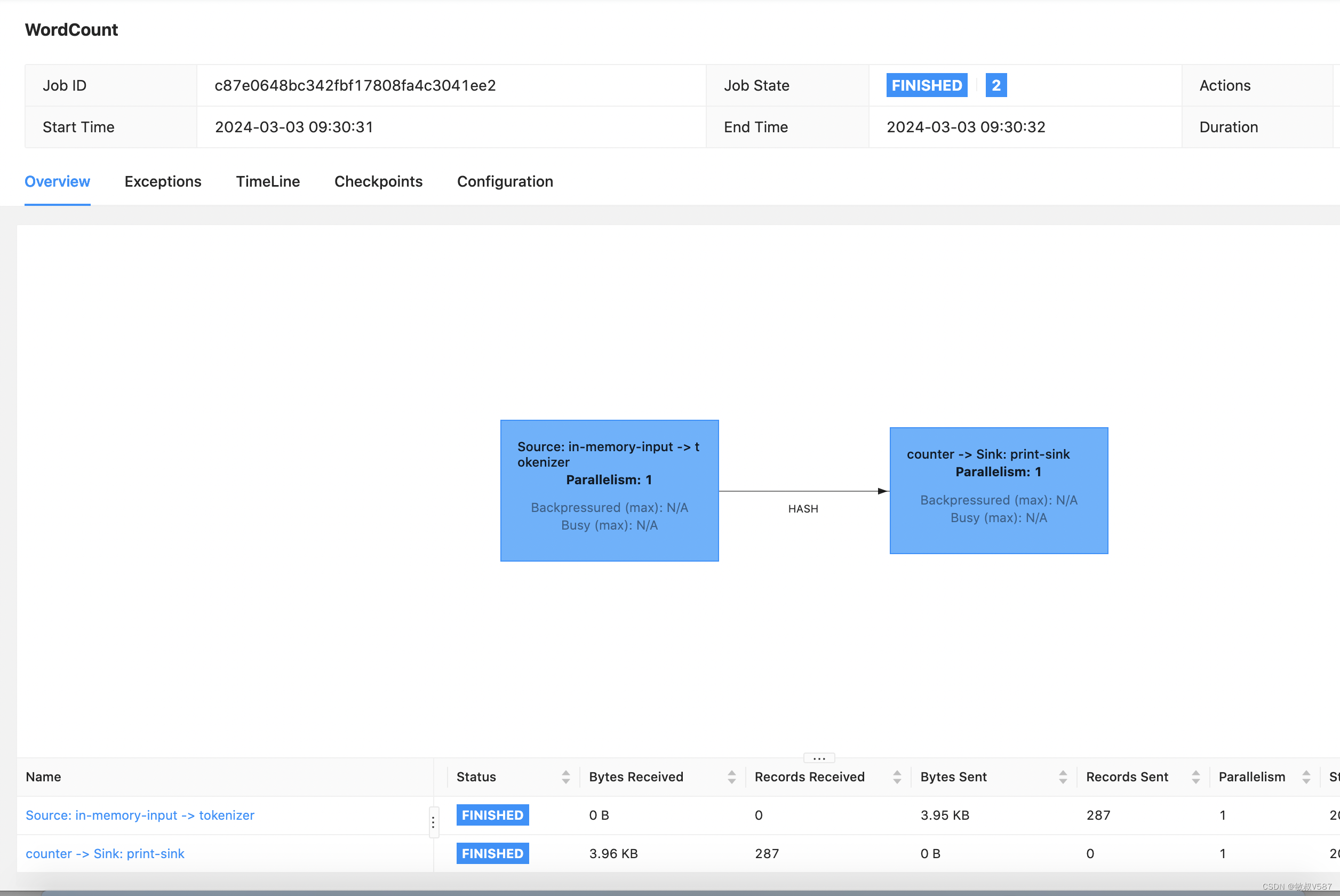Go to the Configuration tab
This screenshot has width=1340, height=896.
point(505,182)
